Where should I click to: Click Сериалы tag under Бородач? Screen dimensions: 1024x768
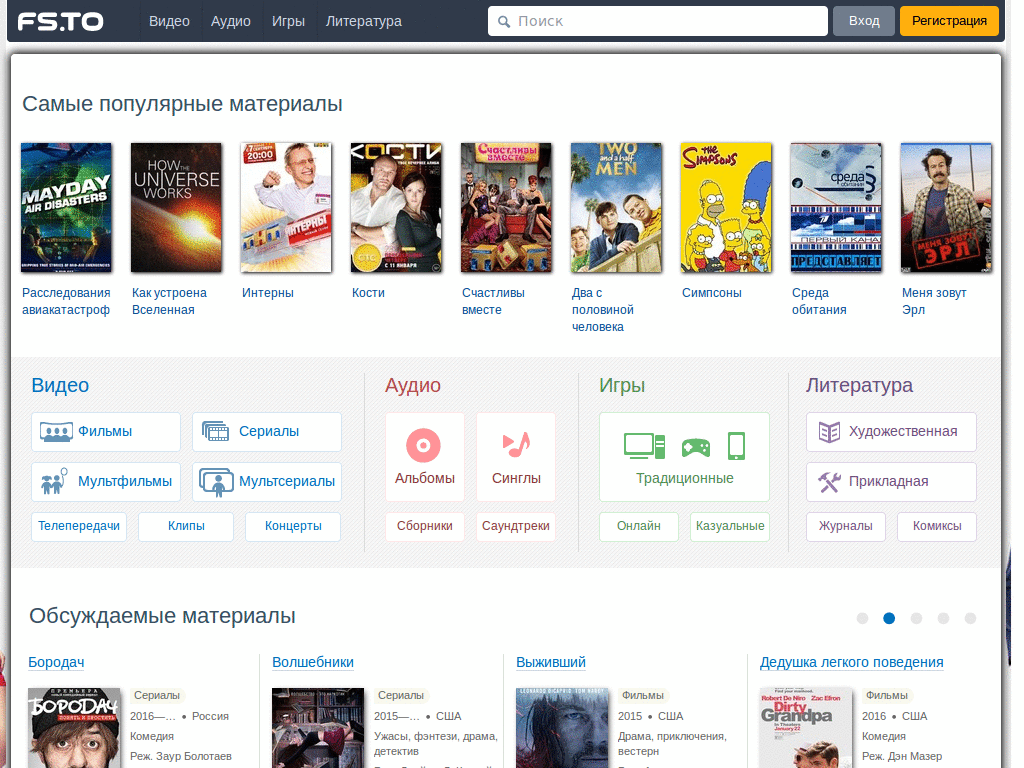[x=157, y=696]
